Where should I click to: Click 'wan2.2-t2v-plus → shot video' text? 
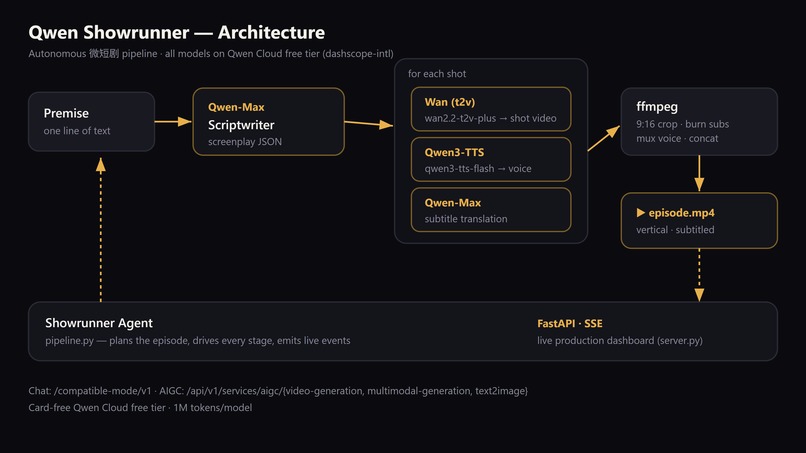tap(490, 118)
